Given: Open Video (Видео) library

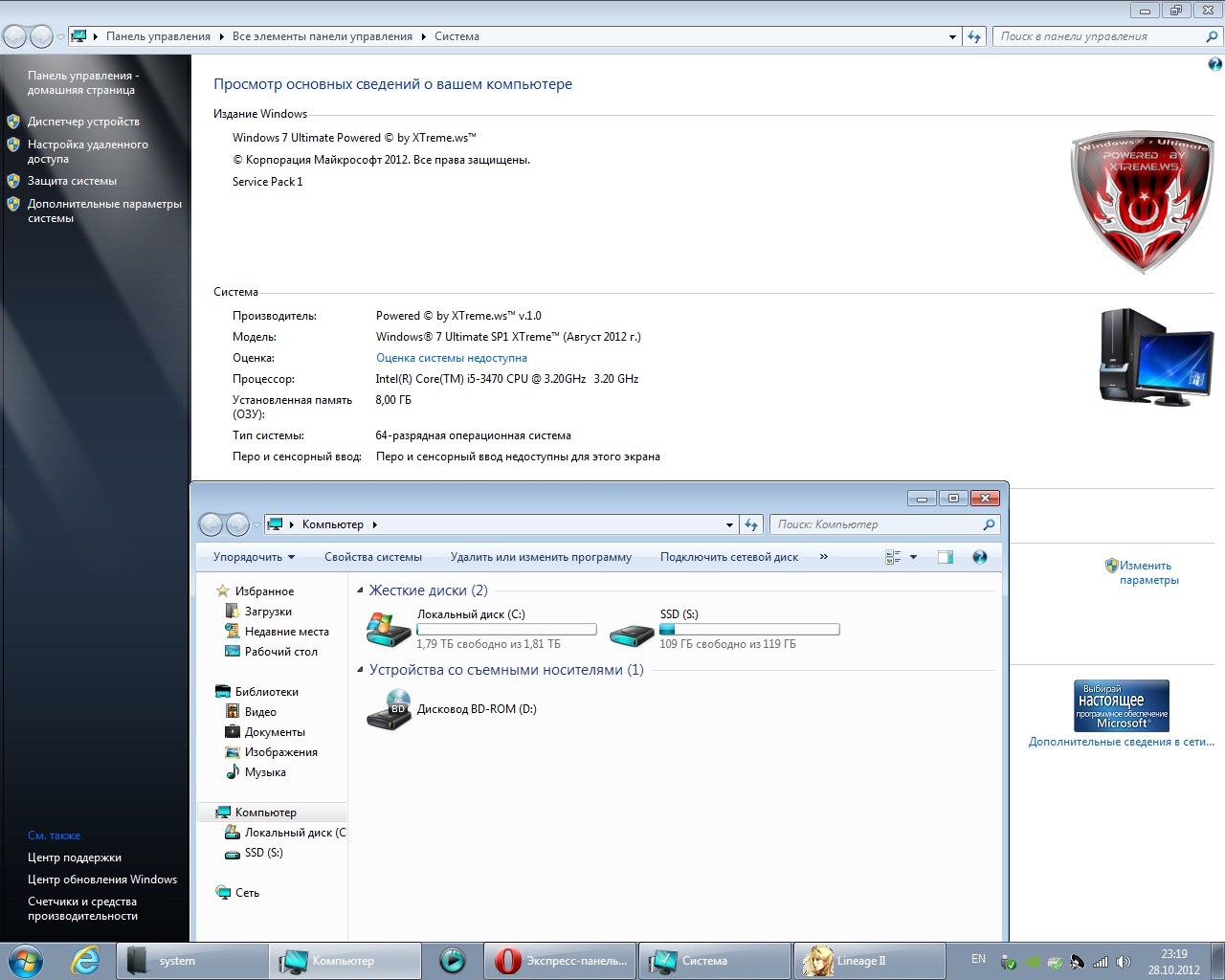Looking at the screenshot, I should click(x=260, y=712).
